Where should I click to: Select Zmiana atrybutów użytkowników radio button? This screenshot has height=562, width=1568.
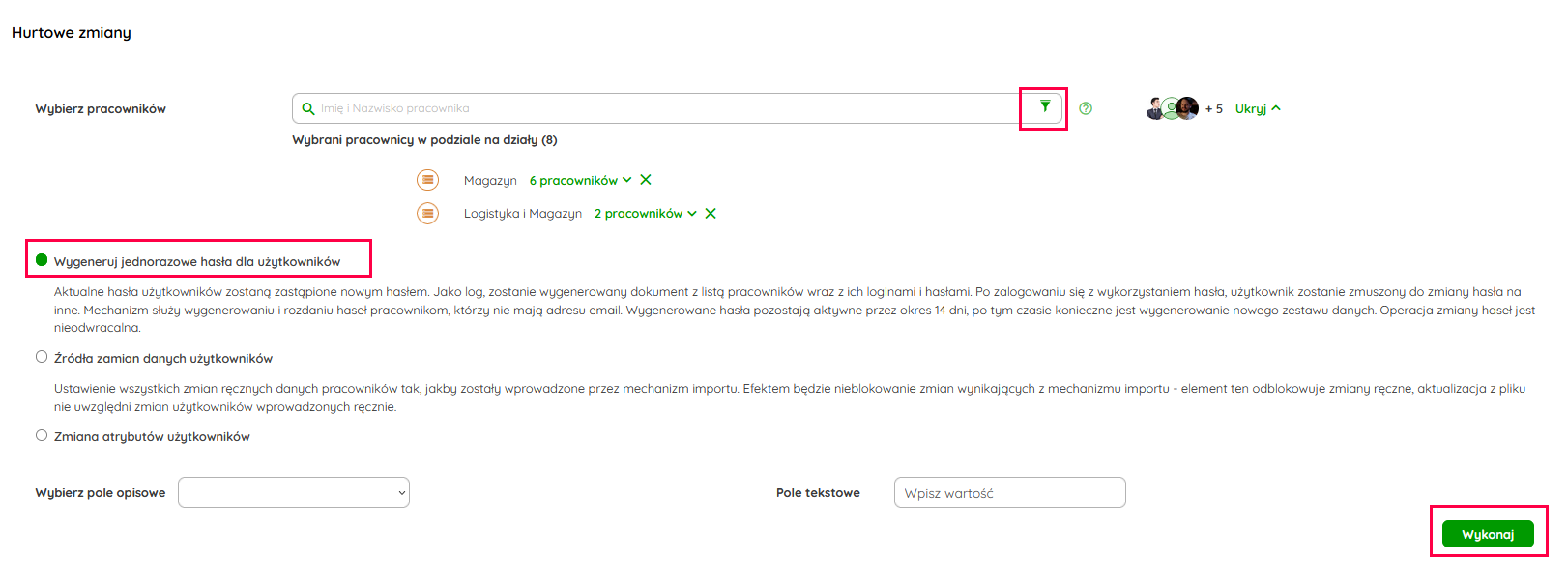tap(42, 435)
